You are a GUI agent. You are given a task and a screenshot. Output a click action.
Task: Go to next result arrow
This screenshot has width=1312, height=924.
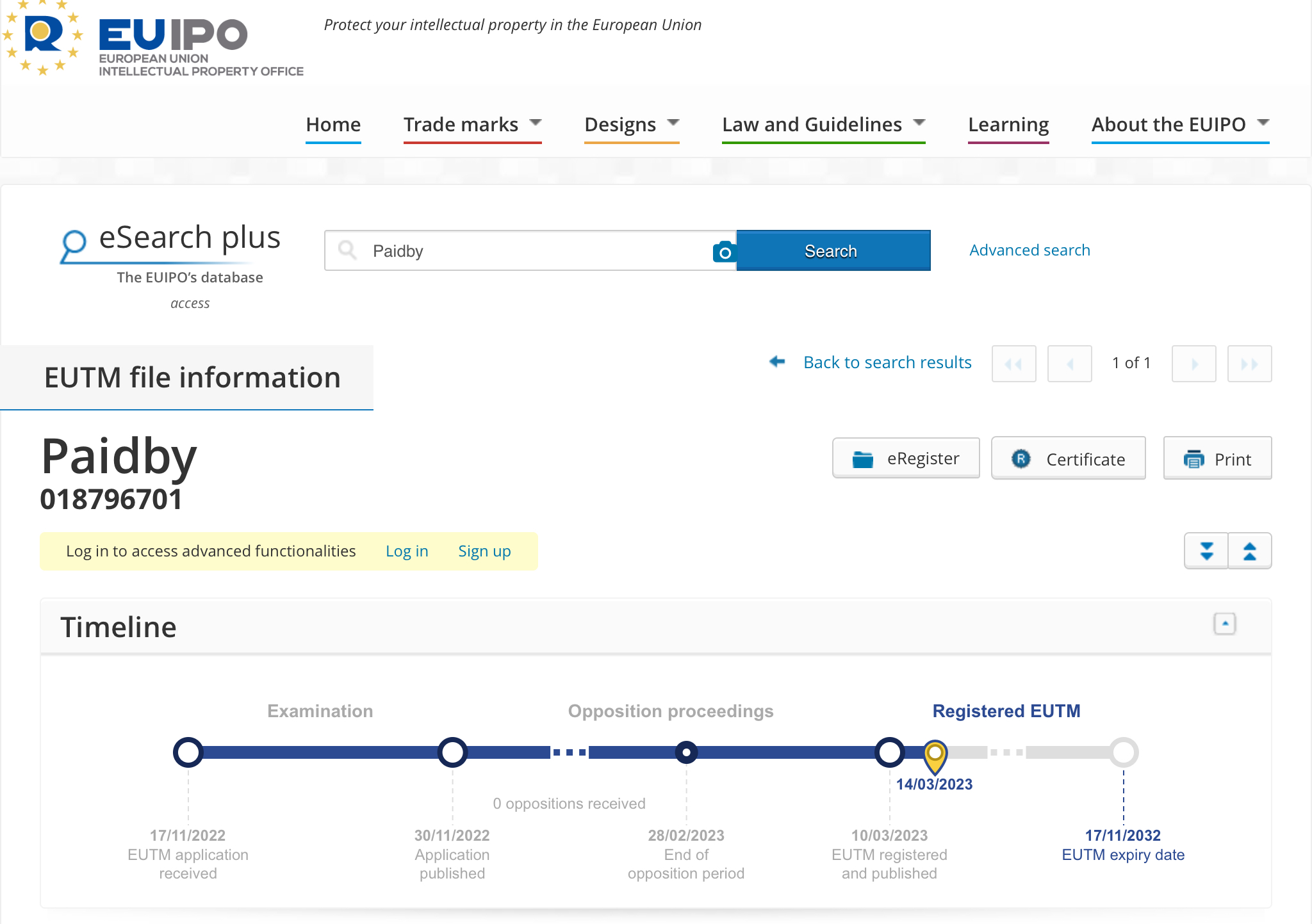(1193, 364)
